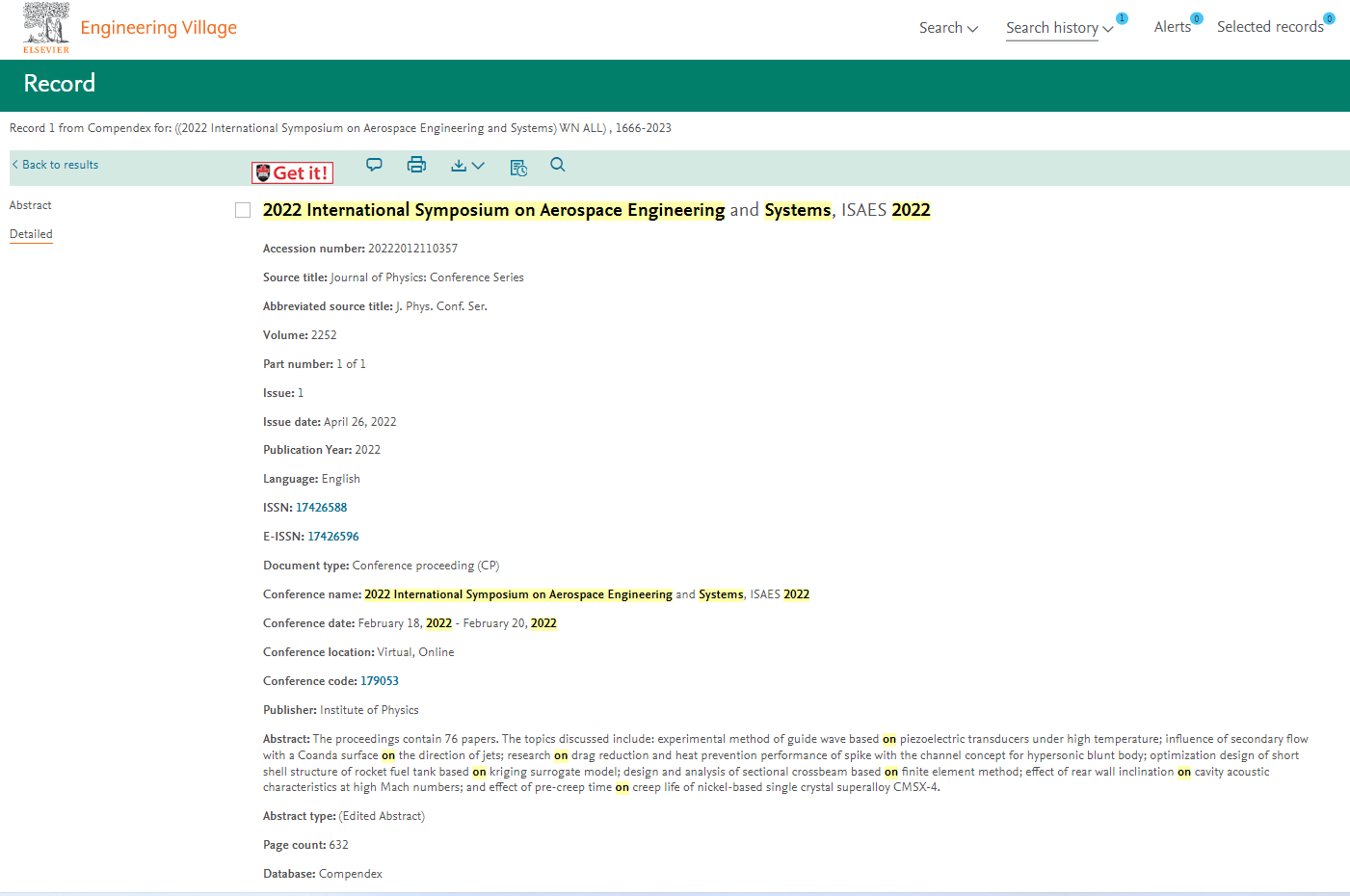Click the Get it! full-text button

pyautogui.click(x=292, y=173)
